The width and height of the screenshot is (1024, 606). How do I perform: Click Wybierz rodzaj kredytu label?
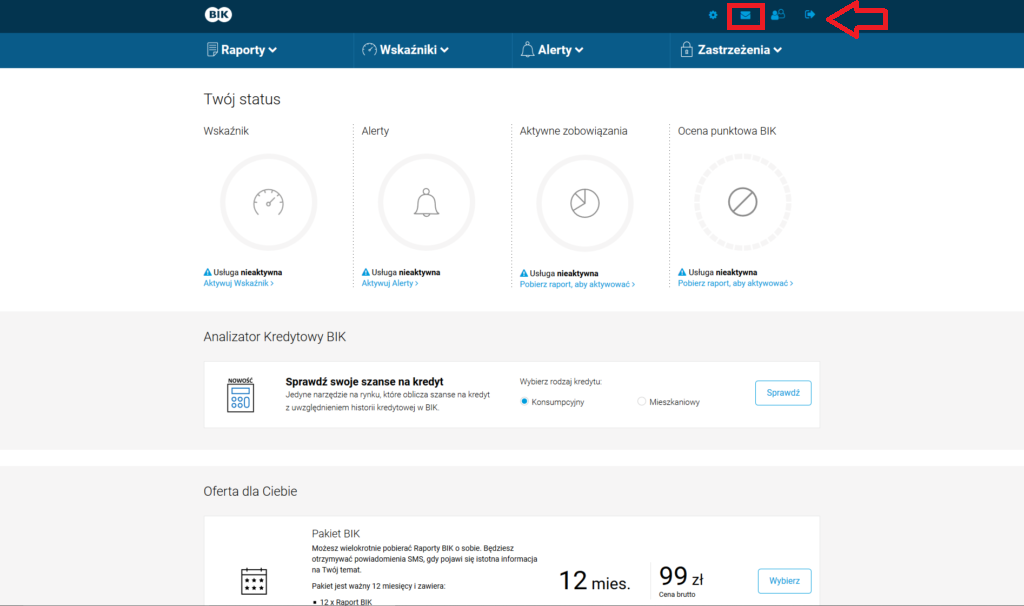[560, 382]
